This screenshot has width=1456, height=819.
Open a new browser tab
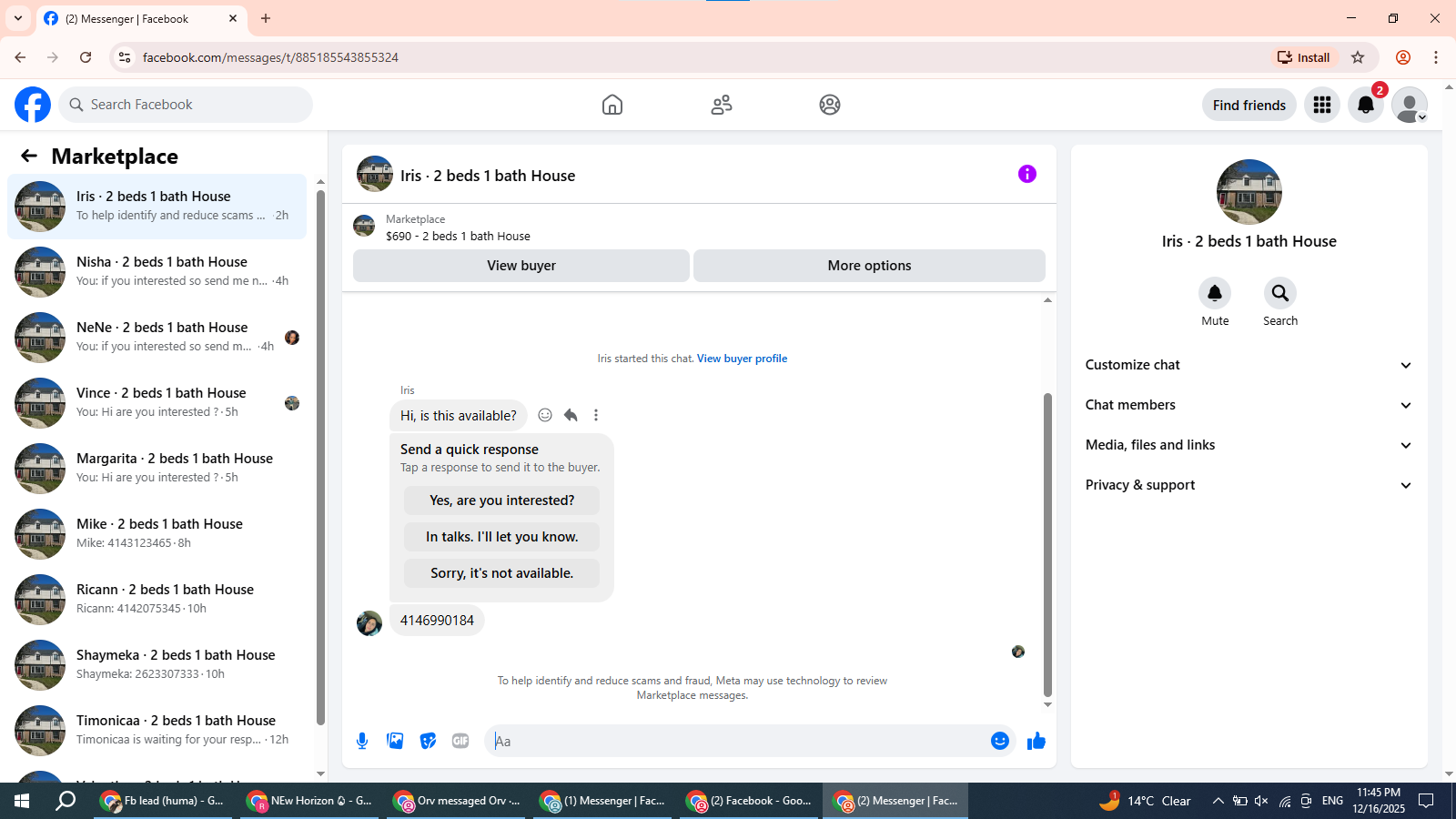coord(266,18)
